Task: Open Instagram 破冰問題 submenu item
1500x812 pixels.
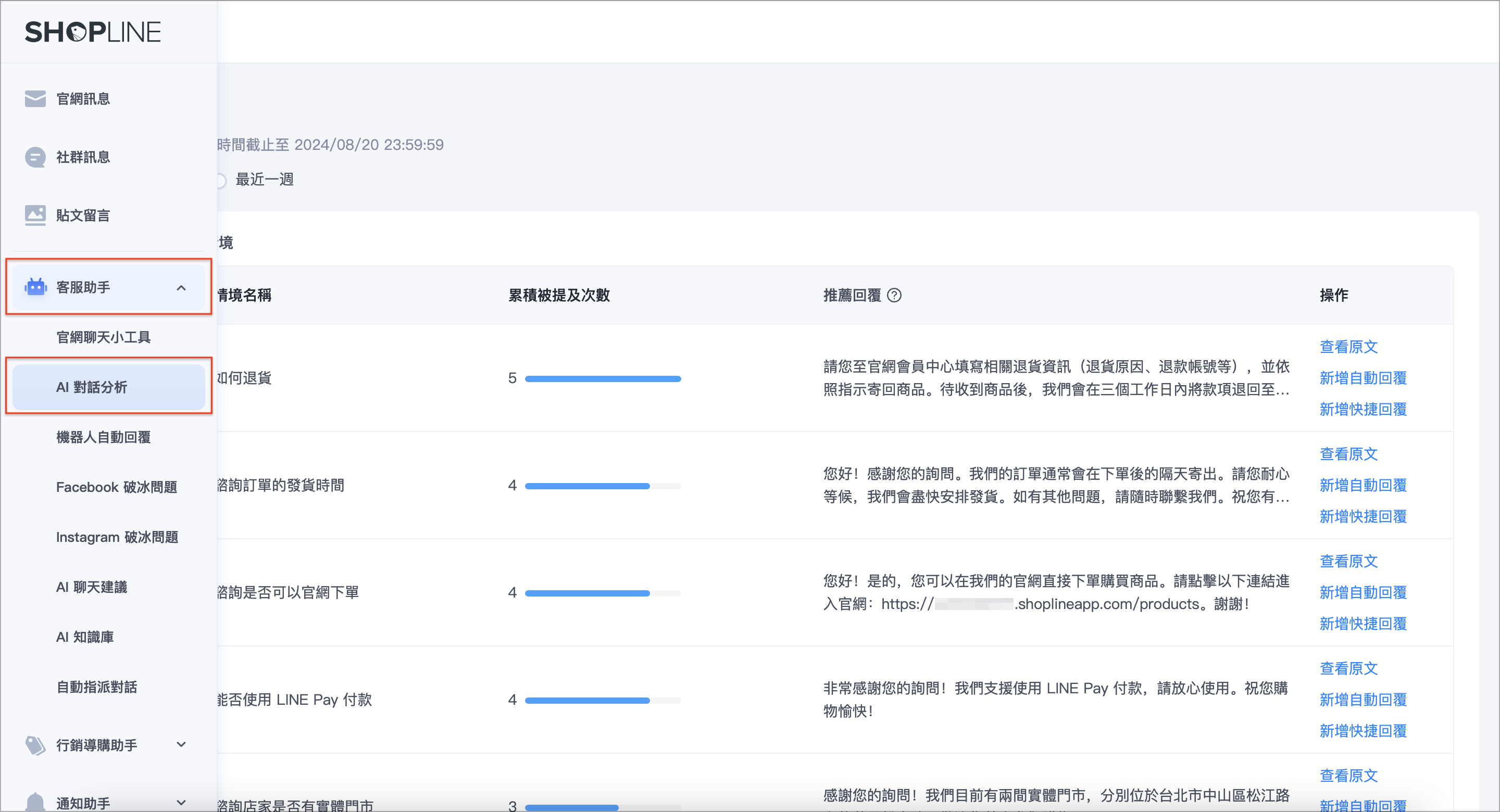Action: (117, 537)
